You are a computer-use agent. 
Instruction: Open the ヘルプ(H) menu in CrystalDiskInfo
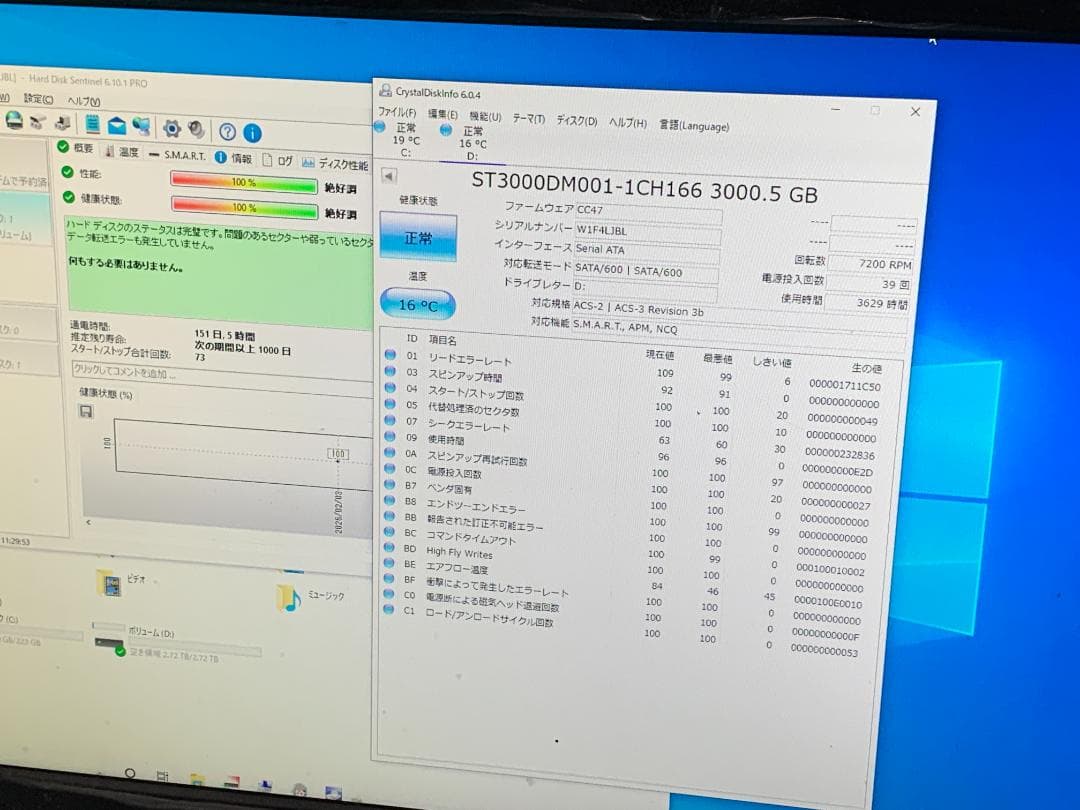click(627, 123)
